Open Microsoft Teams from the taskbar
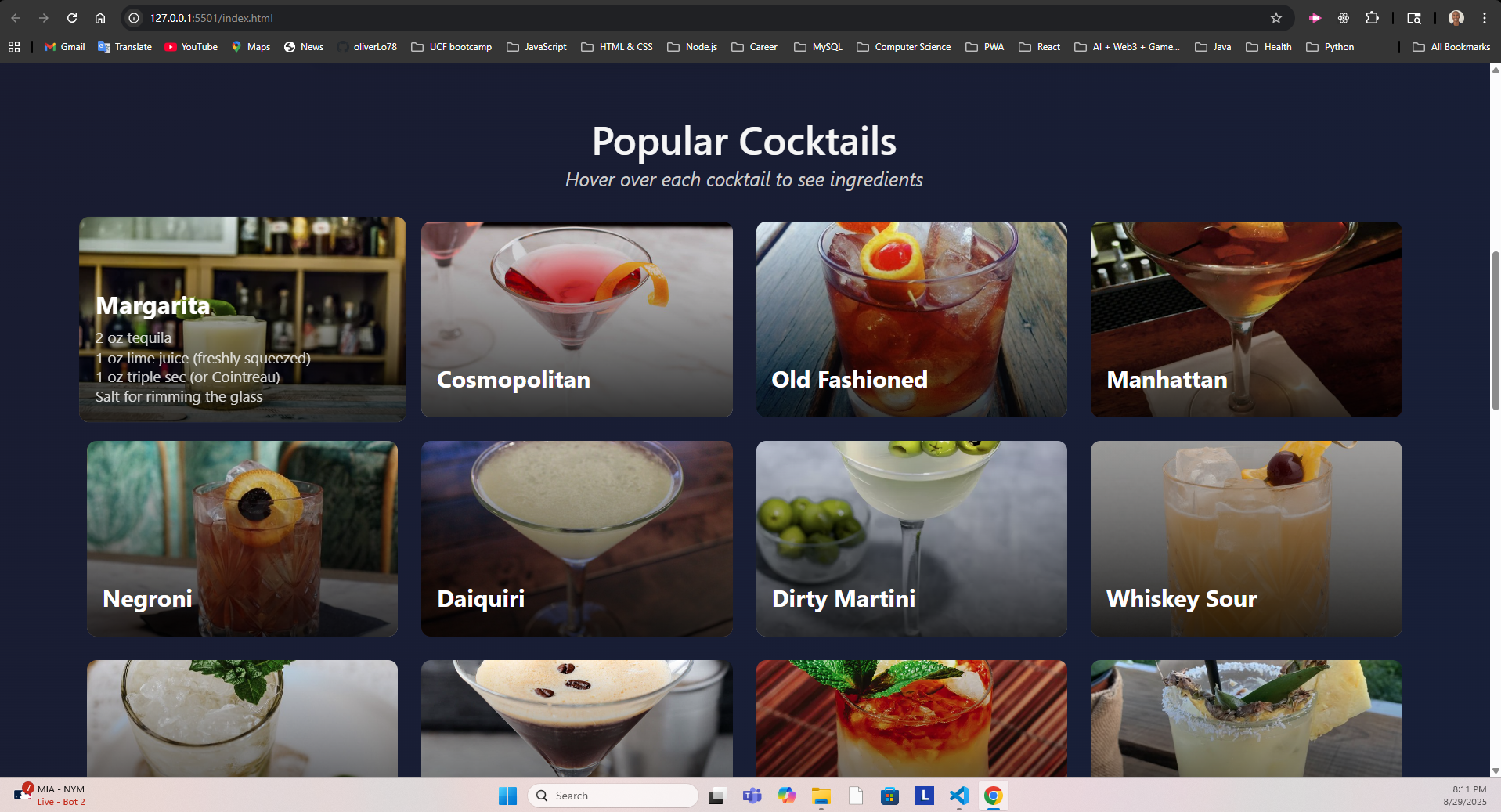1501x812 pixels. click(752, 795)
